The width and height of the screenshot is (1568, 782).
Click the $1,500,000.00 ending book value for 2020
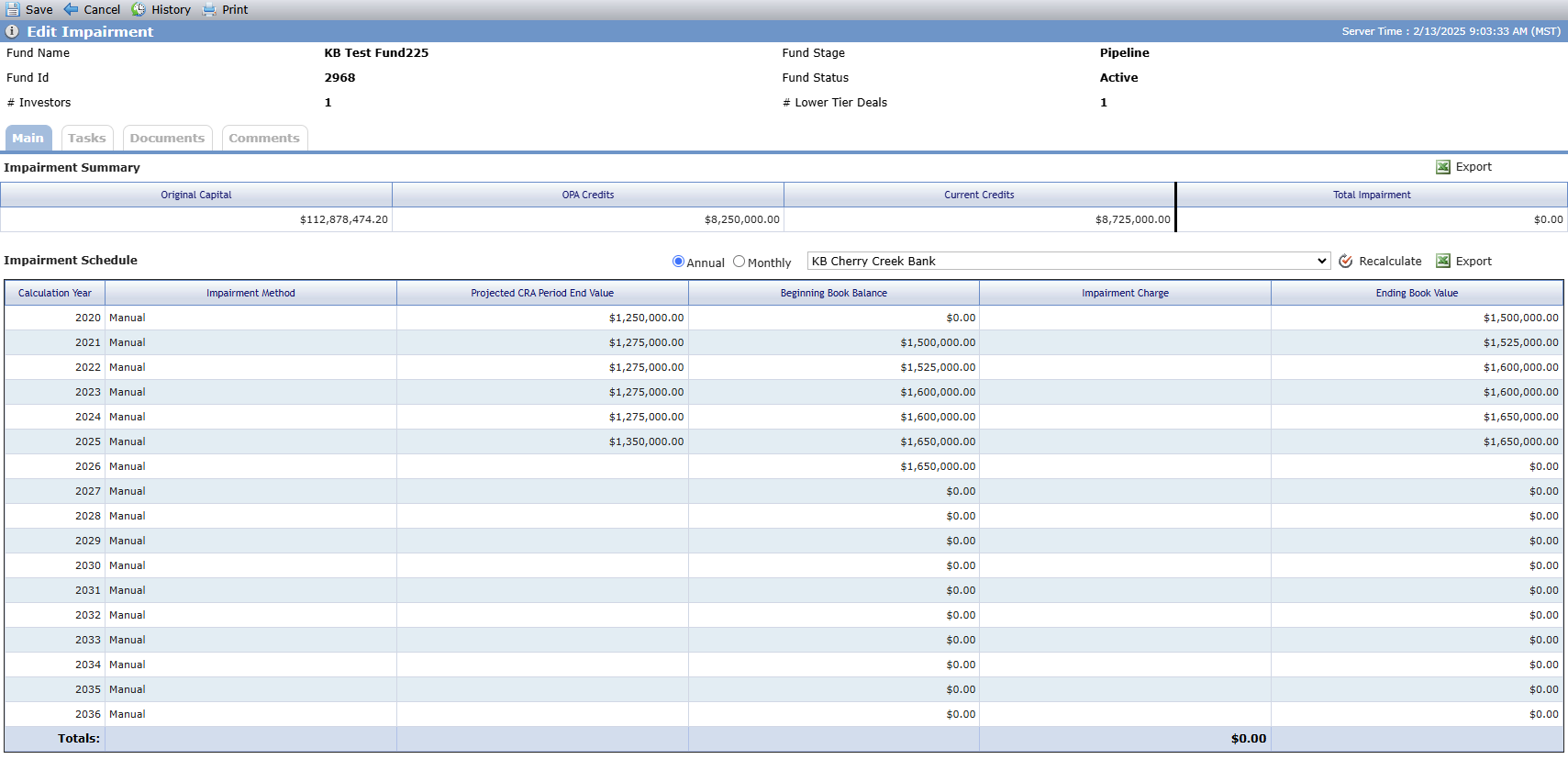[1520, 318]
